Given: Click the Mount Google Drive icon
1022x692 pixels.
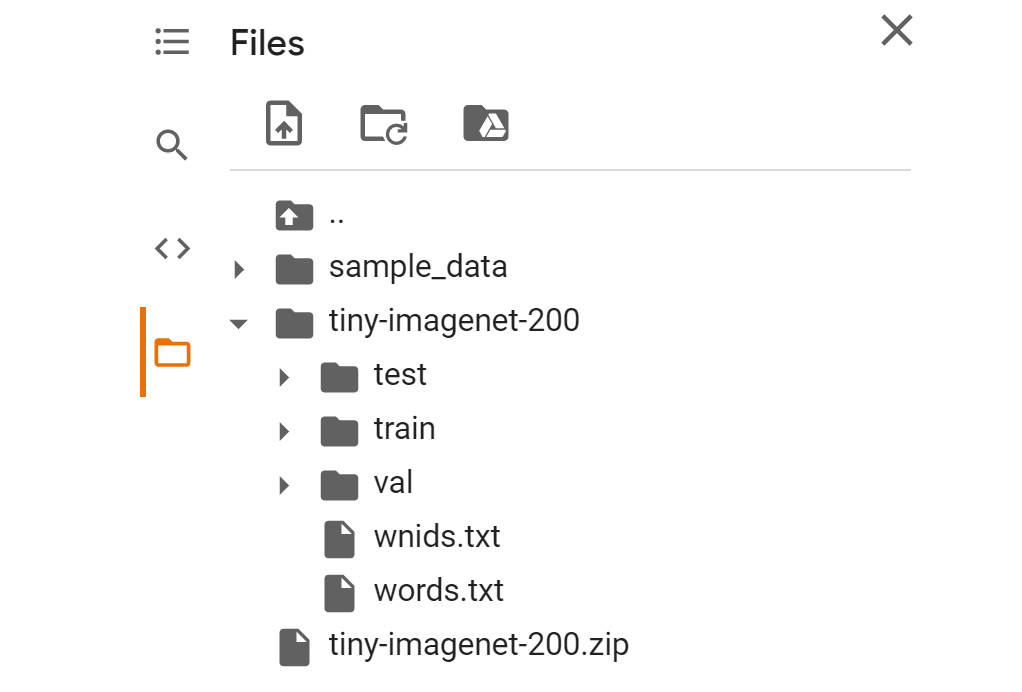Looking at the screenshot, I should point(487,124).
